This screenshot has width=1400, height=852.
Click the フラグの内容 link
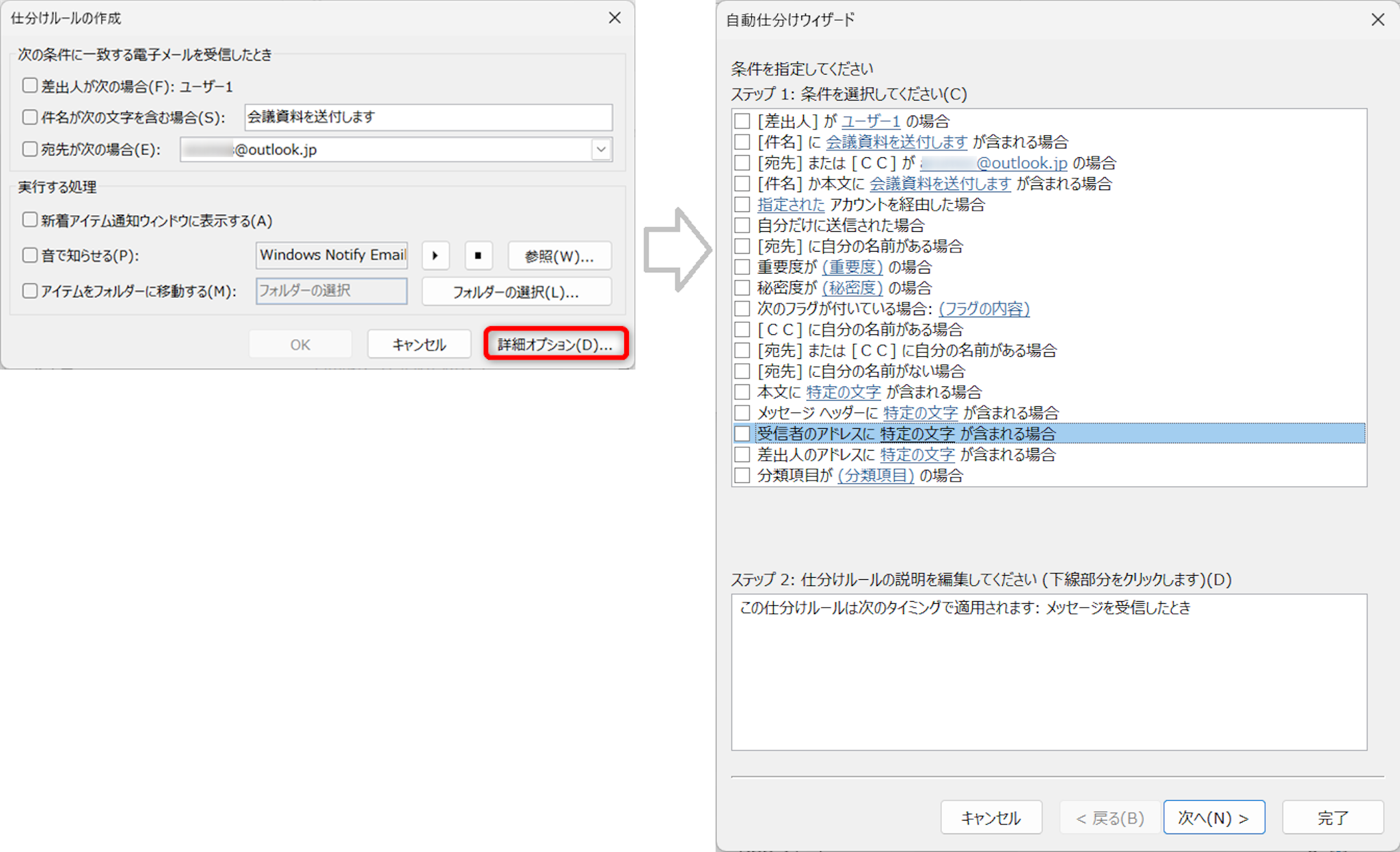click(x=984, y=308)
